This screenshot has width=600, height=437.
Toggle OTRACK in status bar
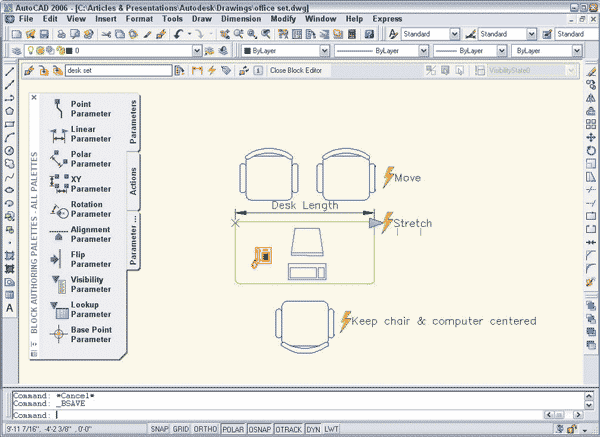click(289, 429)
